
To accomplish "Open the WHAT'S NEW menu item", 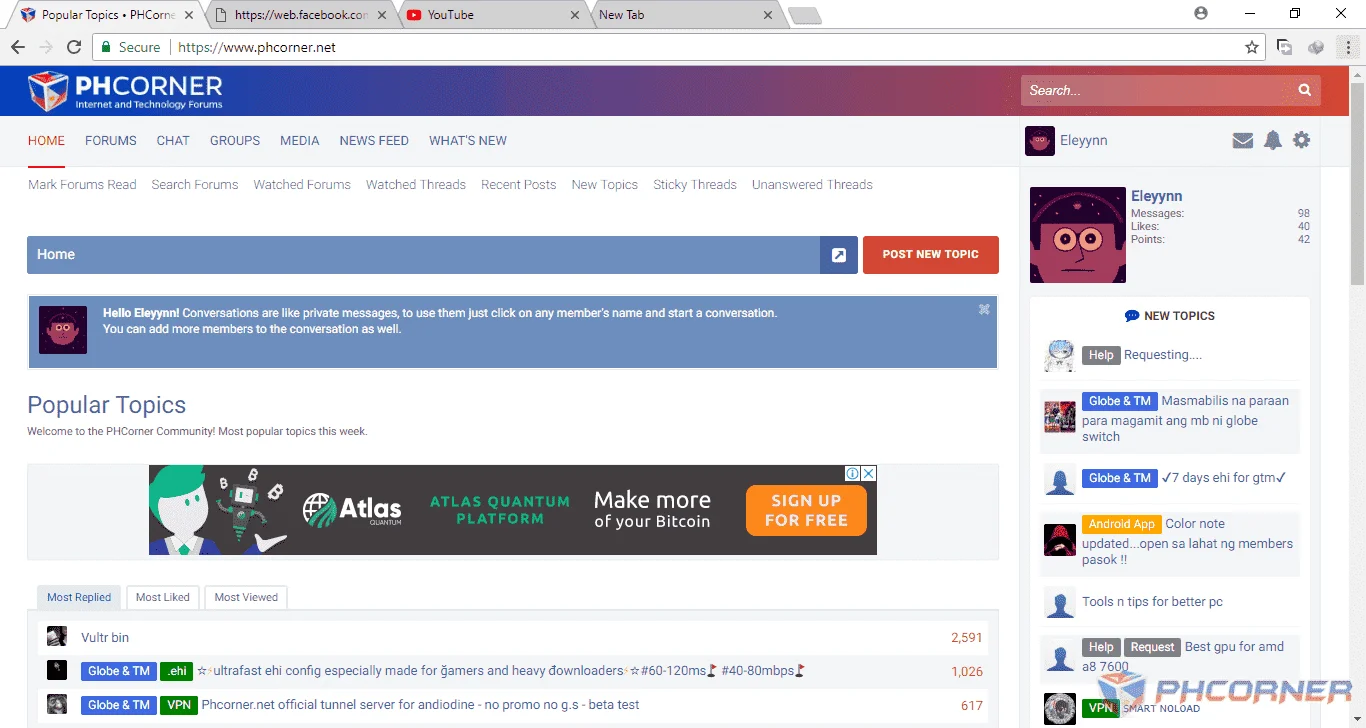I will (468, 141).
